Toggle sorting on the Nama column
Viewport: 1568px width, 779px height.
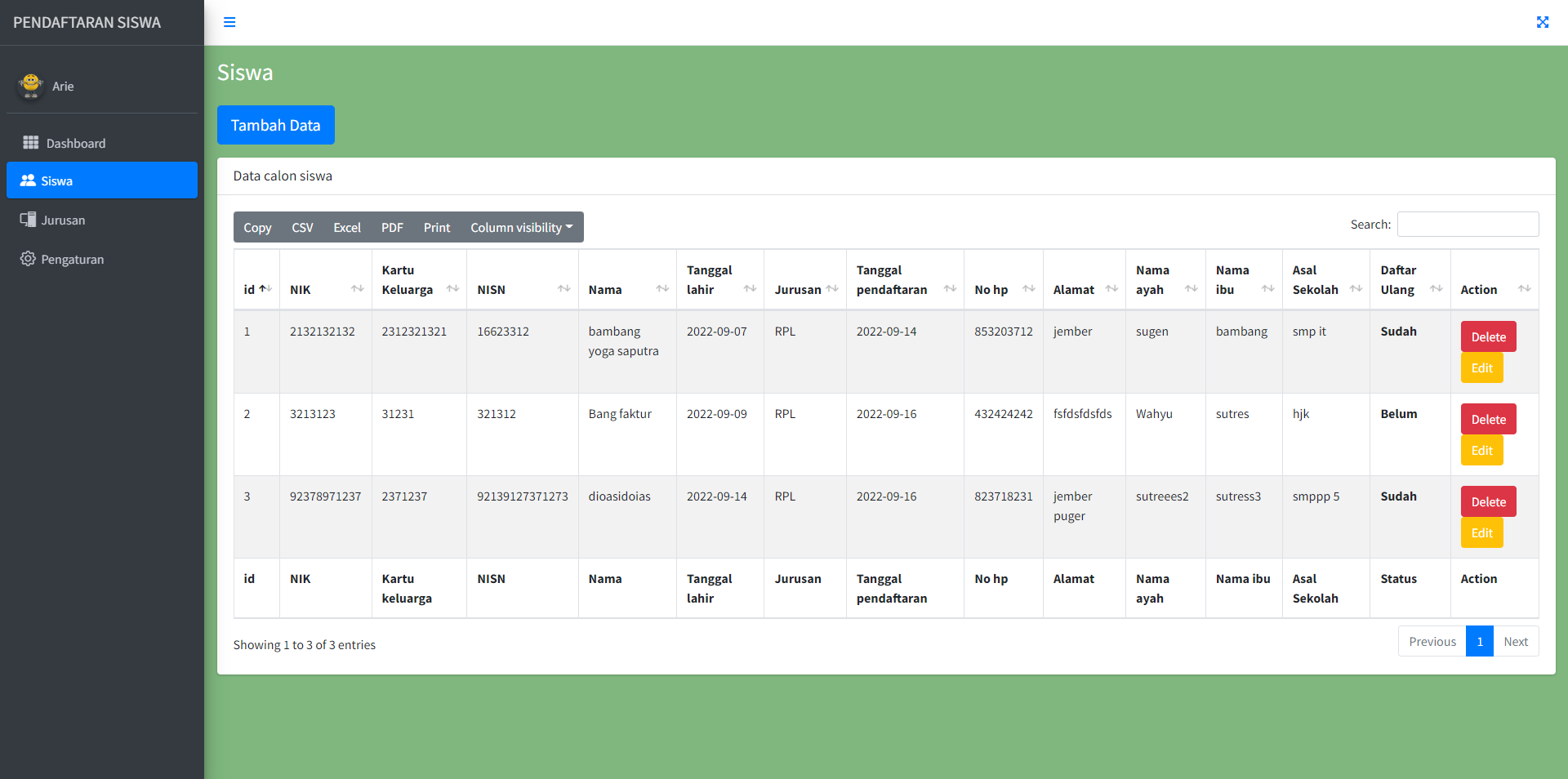pos(661,289)
